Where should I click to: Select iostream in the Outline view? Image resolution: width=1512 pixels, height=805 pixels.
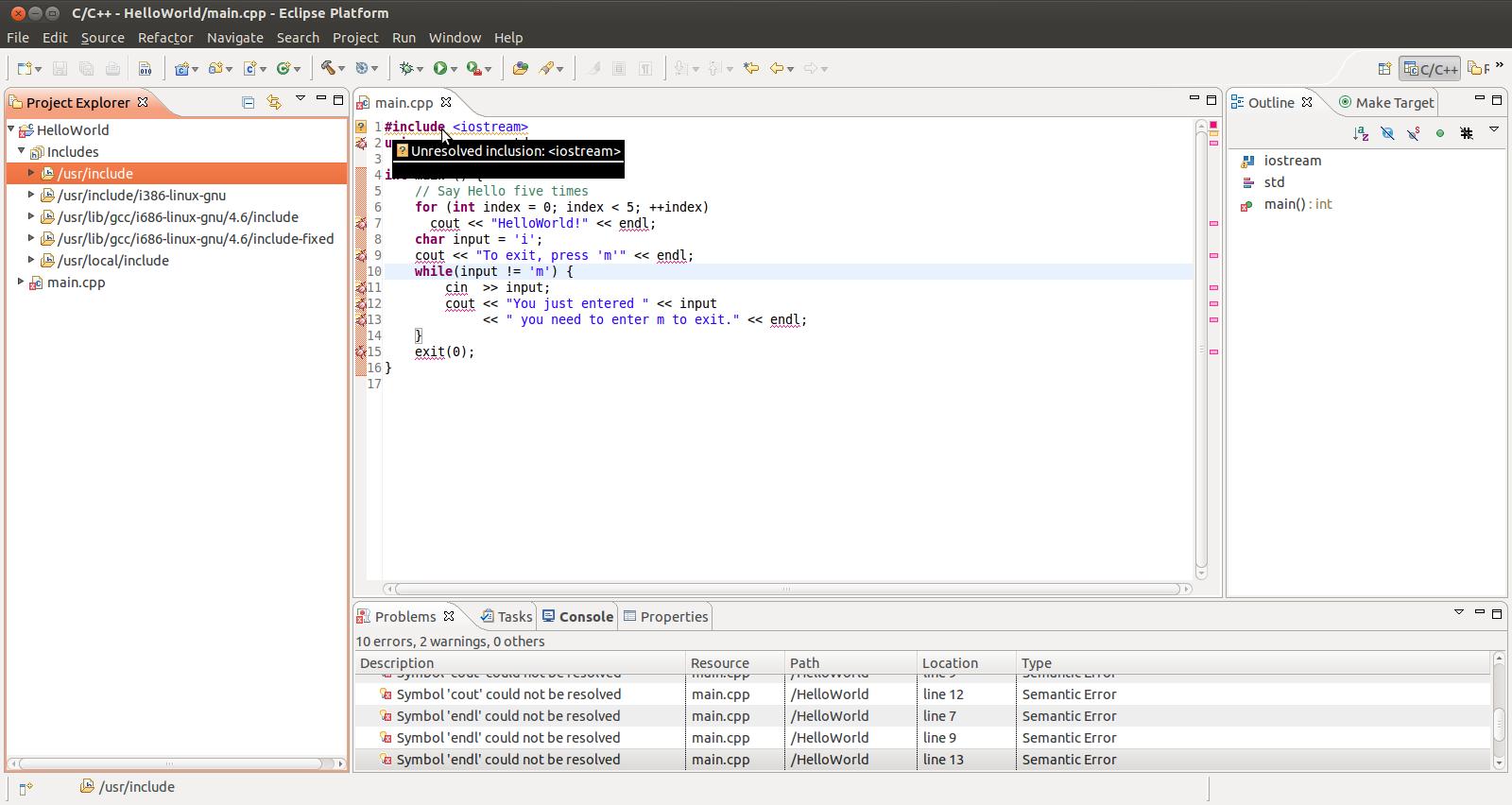click(1293, 161)
